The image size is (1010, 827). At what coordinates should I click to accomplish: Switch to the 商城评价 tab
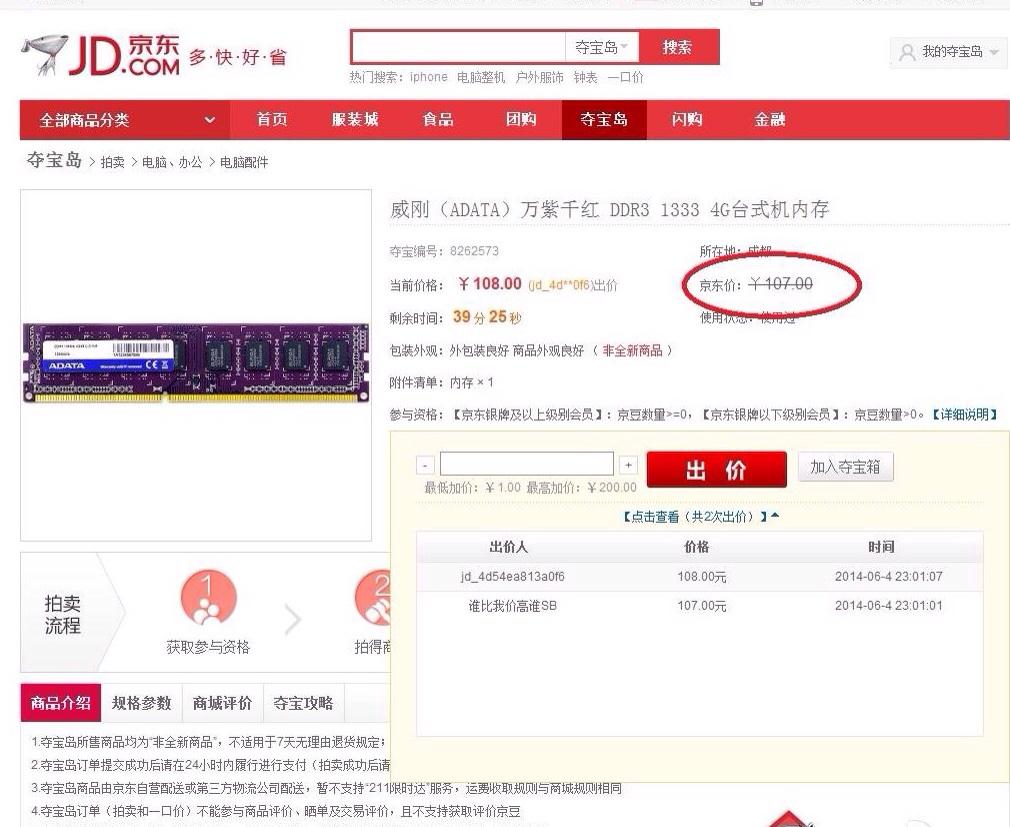click(222, 703)
